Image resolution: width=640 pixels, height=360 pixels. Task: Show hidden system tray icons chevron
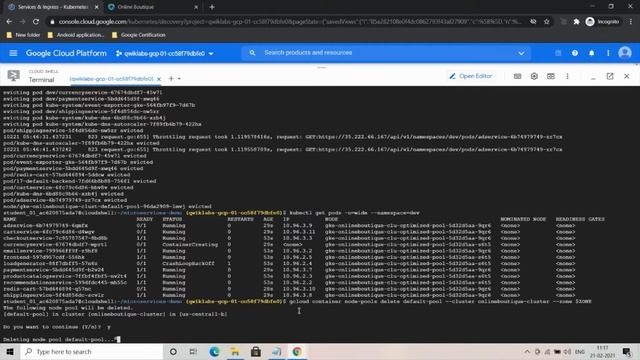[x=527, y=352]
